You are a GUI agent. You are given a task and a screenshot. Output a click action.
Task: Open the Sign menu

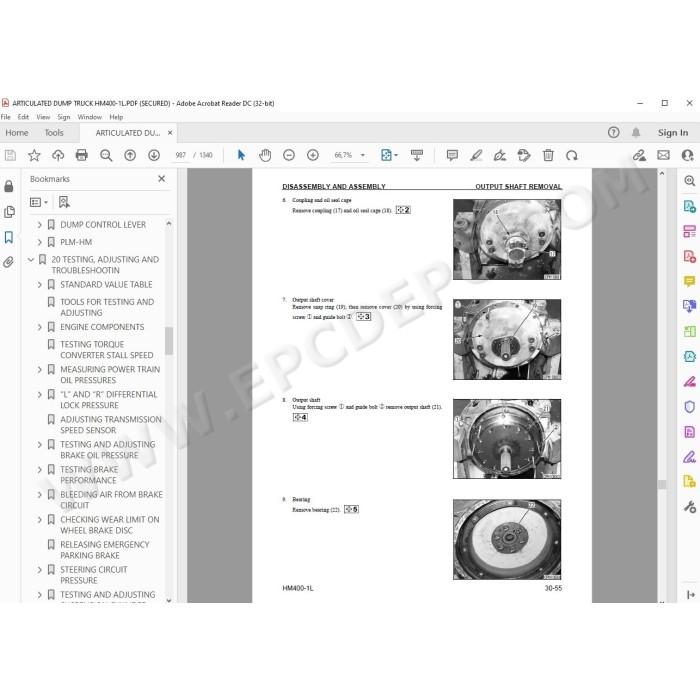click(64, 117)
